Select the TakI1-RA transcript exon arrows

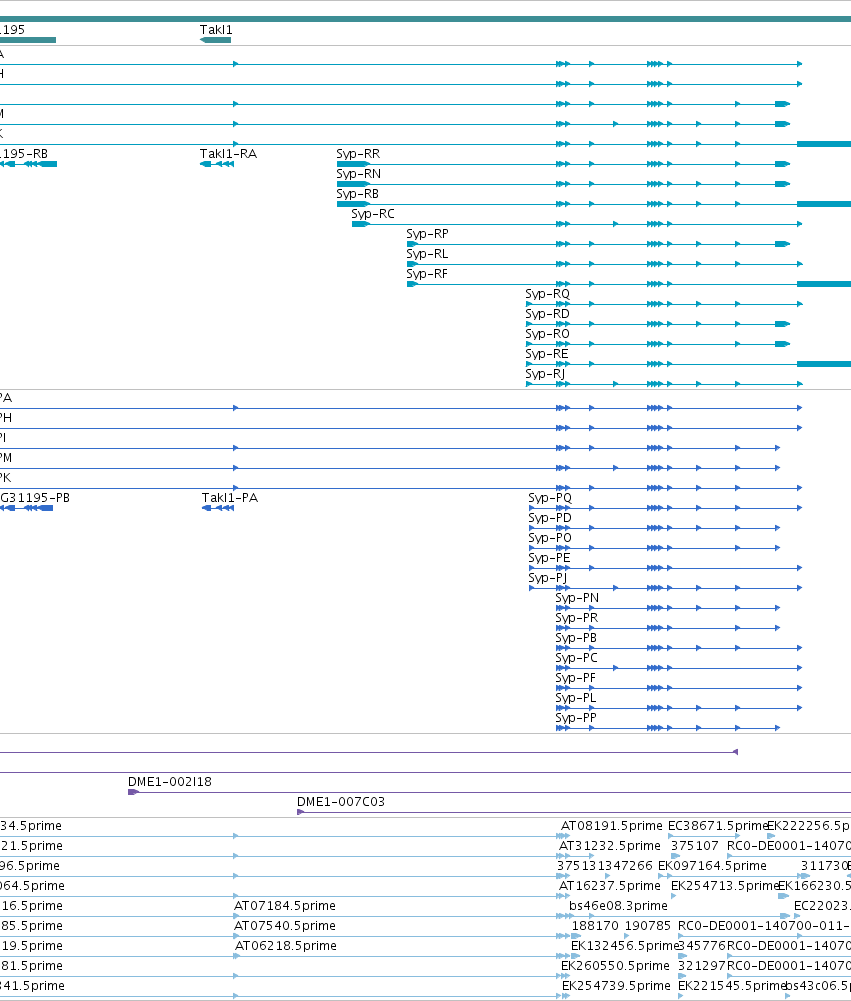[x=217, y=164]
